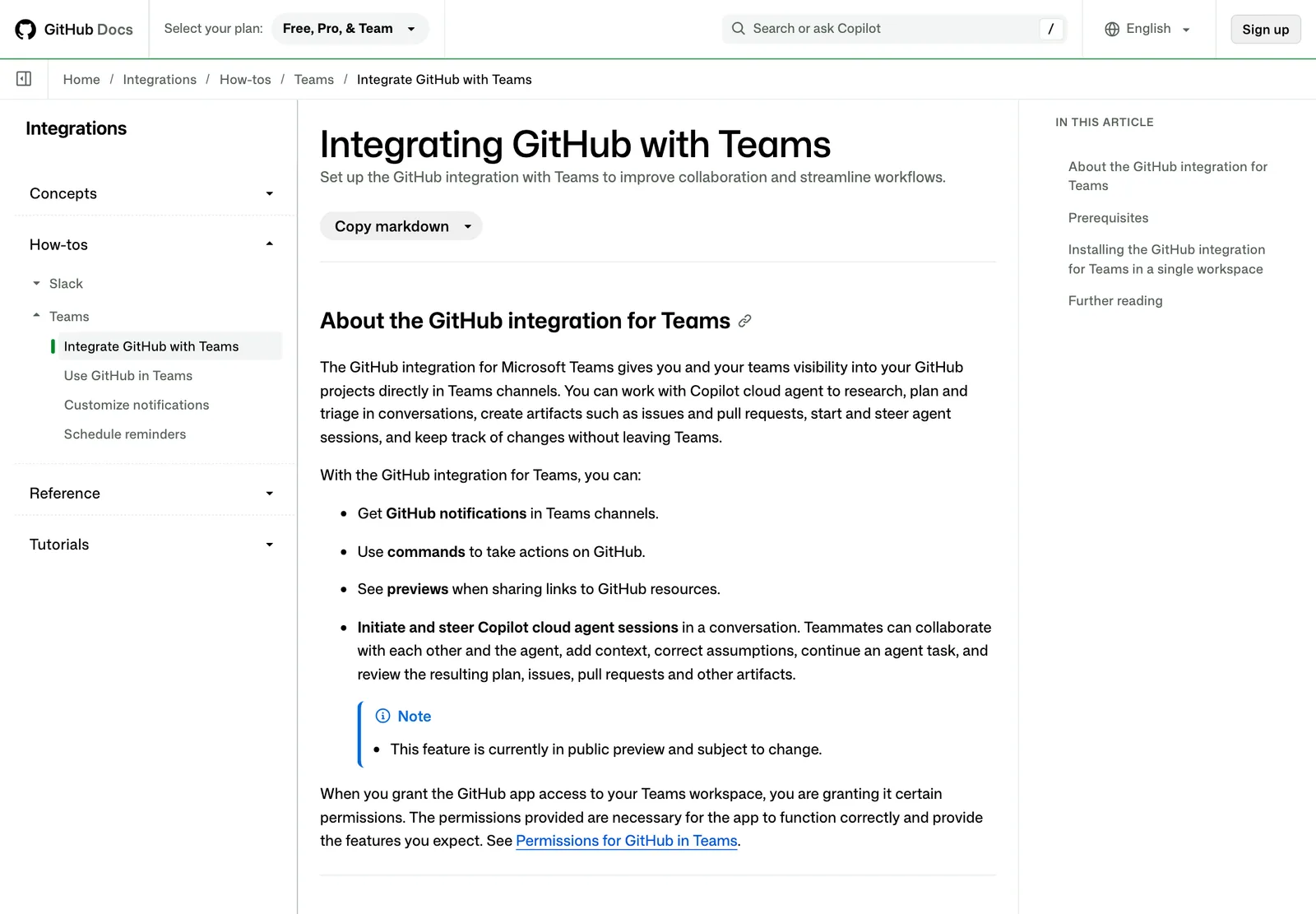Toggle the sidebar collapse icon

[x=24, y=79]
